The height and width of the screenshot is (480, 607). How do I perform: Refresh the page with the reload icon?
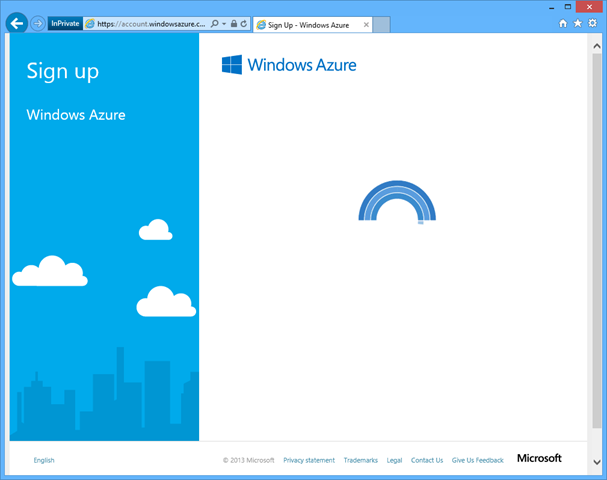pyautogui.click(x=243, y=23)
